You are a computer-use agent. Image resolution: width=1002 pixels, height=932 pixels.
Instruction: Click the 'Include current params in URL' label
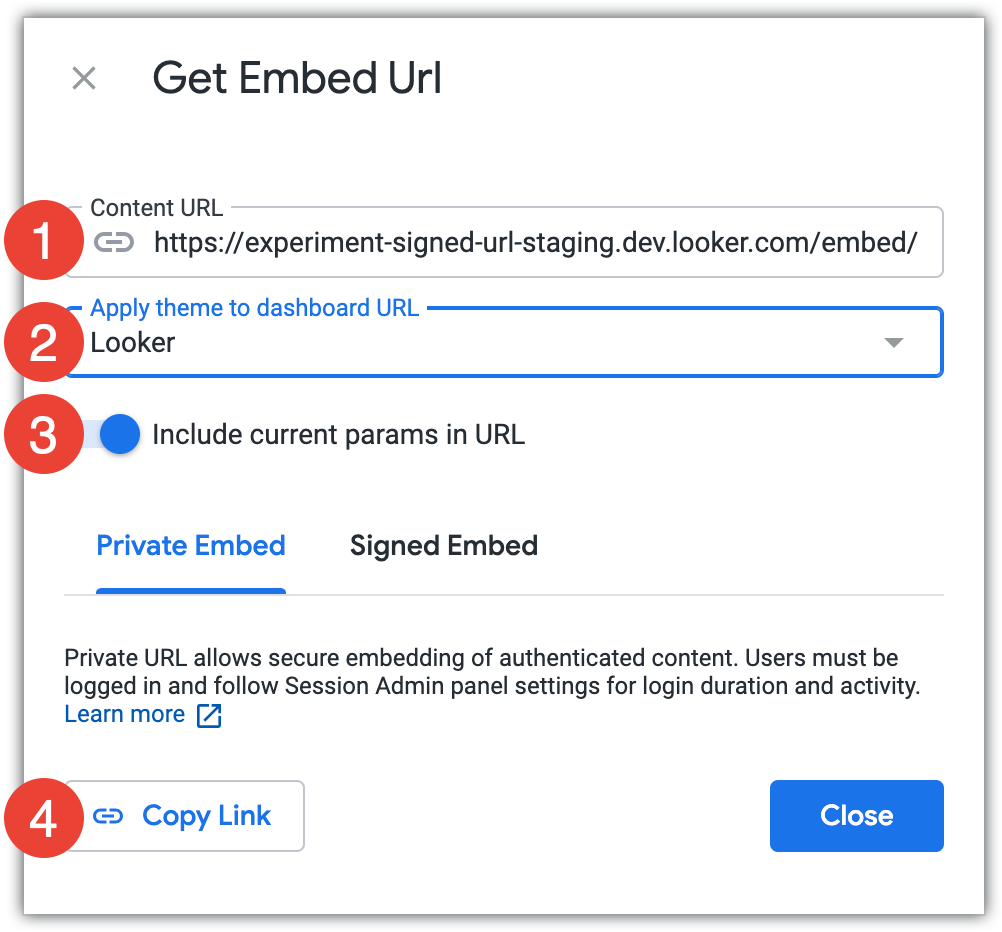click(338, 435)
